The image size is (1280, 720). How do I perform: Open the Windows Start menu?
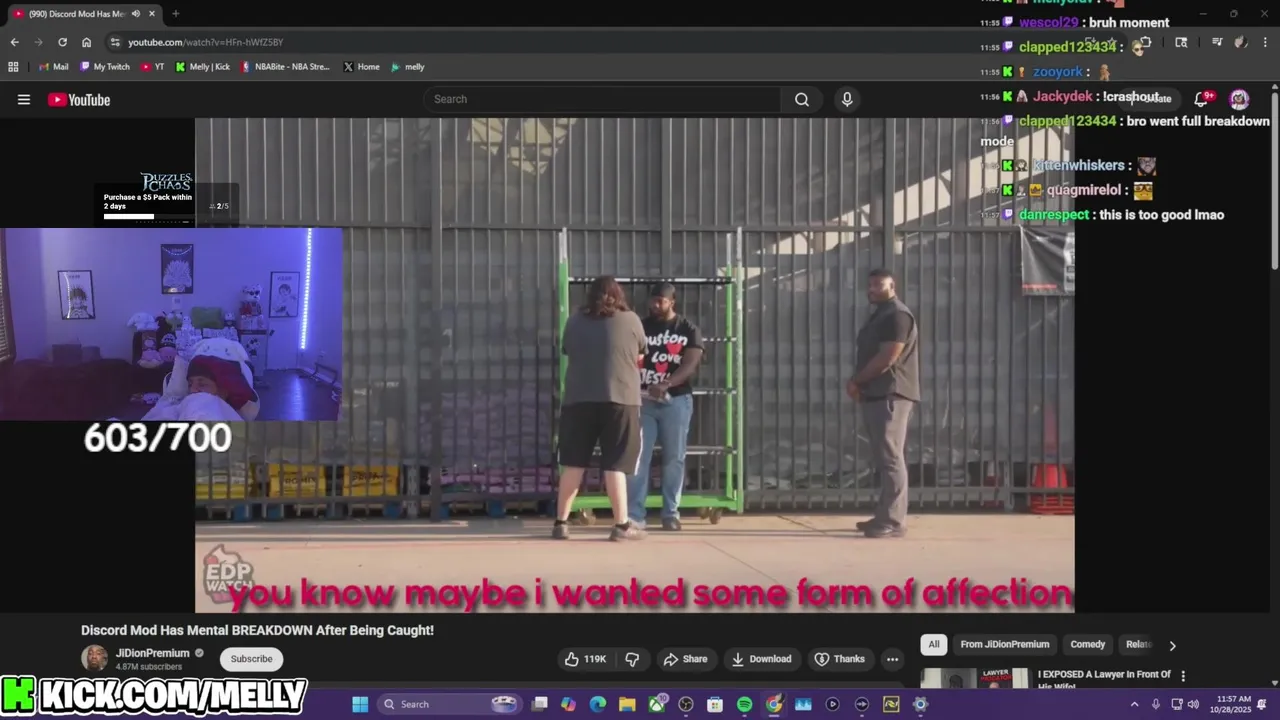pyautogui.click(x=360, y=704)
